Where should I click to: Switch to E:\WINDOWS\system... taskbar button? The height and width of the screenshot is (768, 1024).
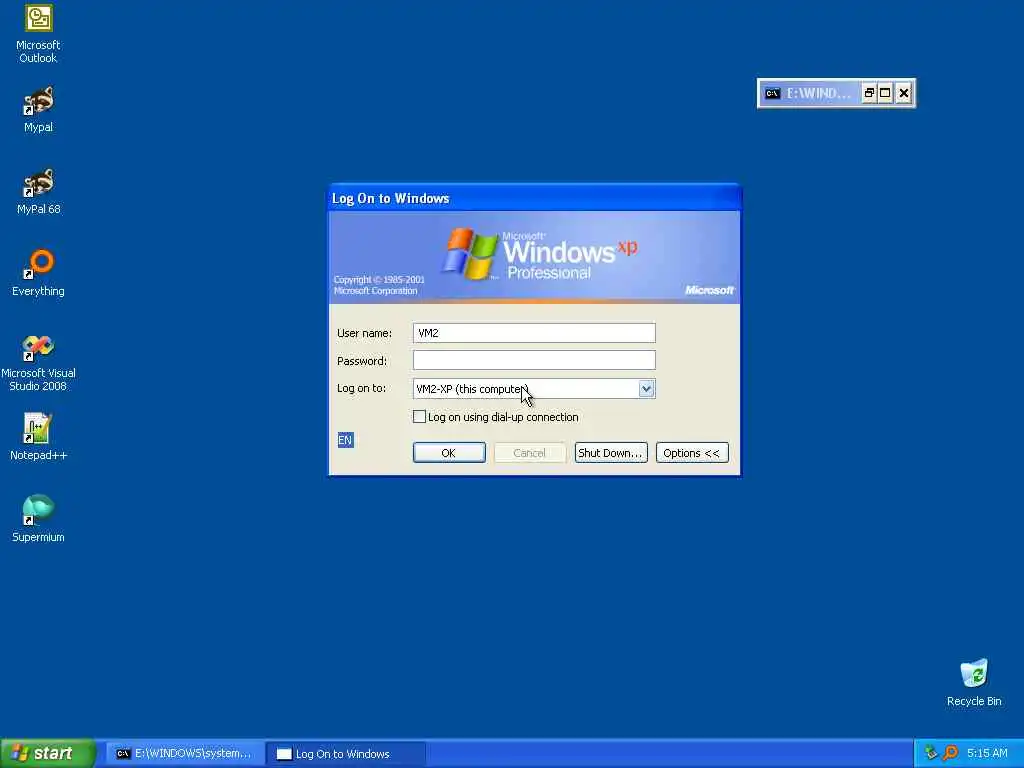[184, 754]
